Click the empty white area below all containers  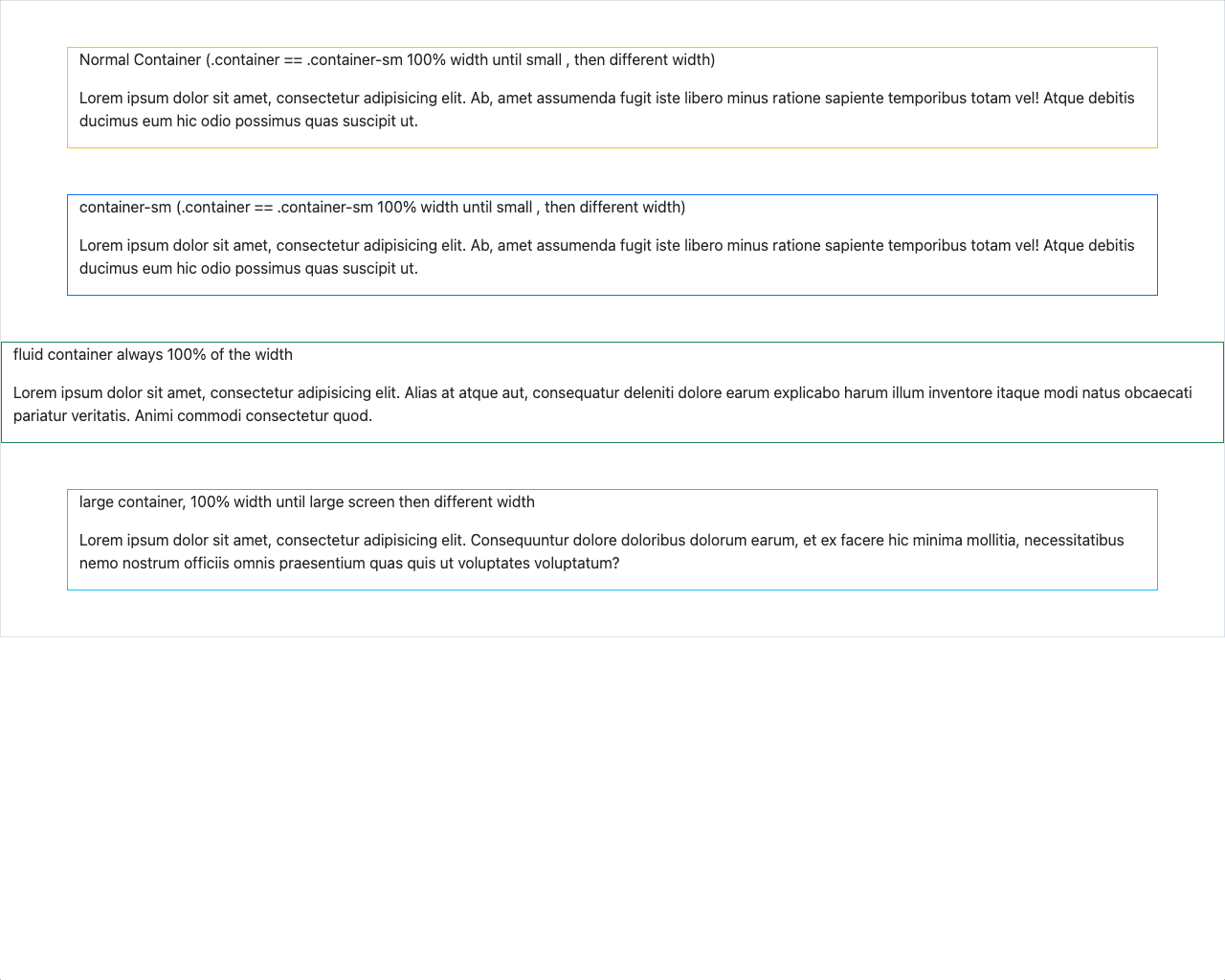pos(612,804)
